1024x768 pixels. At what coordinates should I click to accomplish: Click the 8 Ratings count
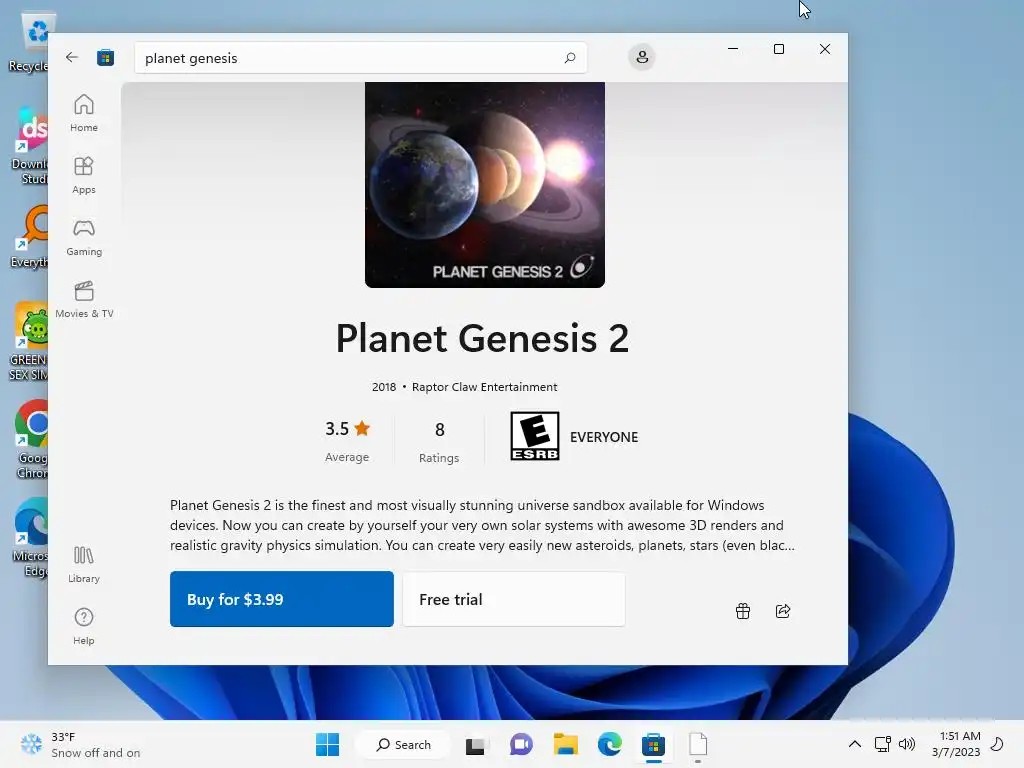click(x=439, y=441)
